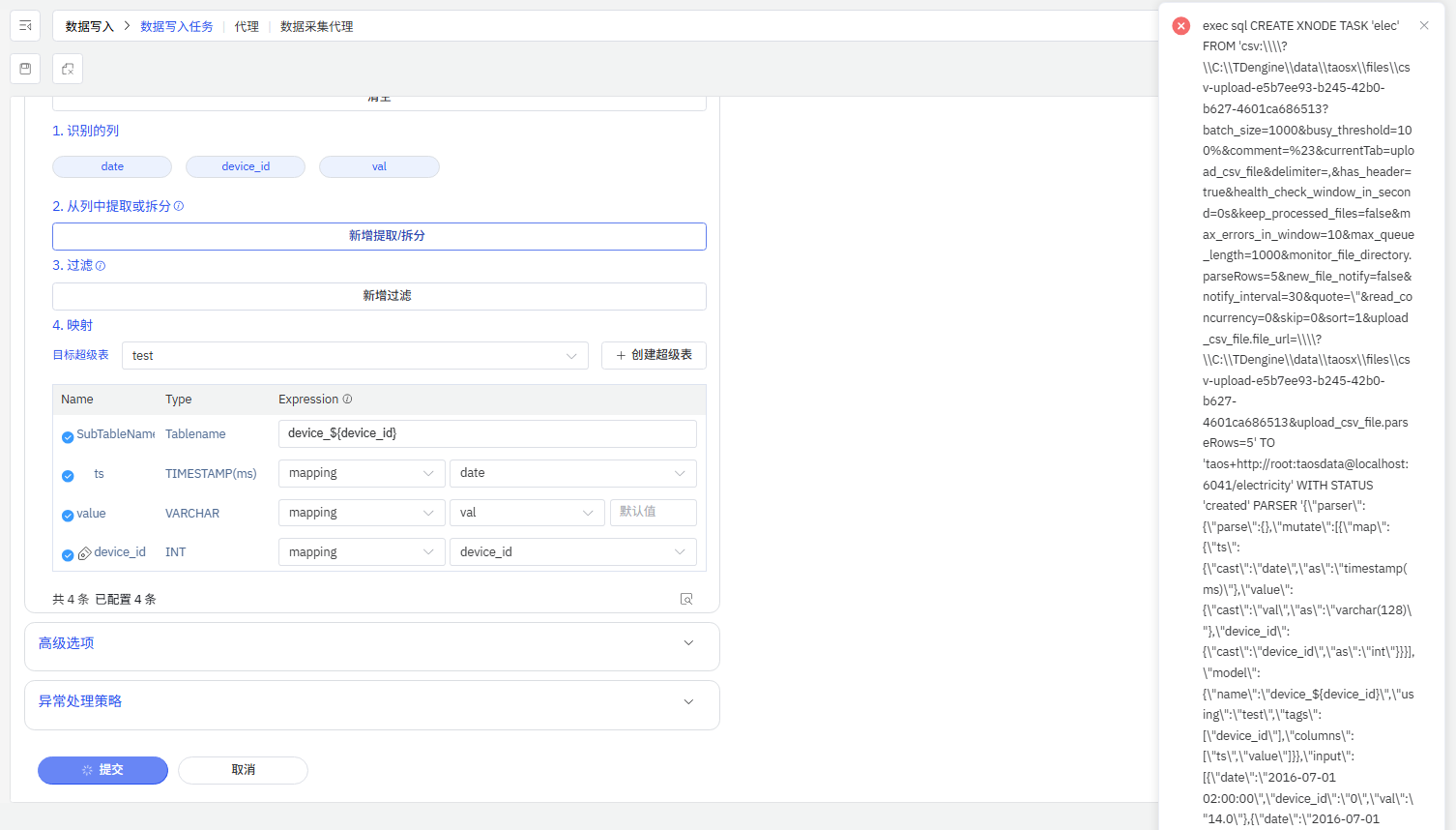Switch to 数据采集代理 tab

point(316,26)
